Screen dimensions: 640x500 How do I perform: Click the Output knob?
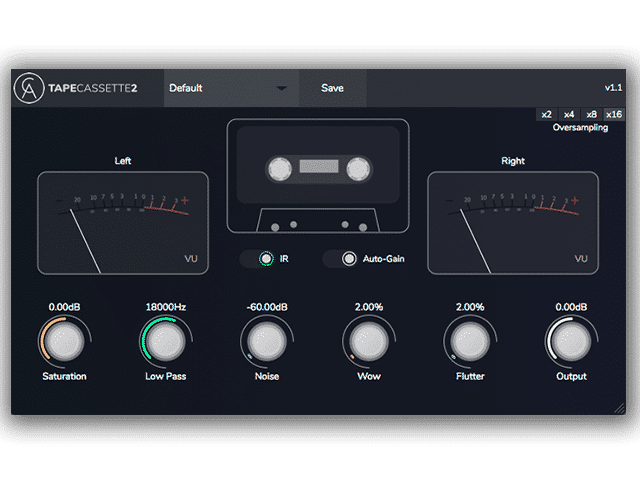coord(571,341)
